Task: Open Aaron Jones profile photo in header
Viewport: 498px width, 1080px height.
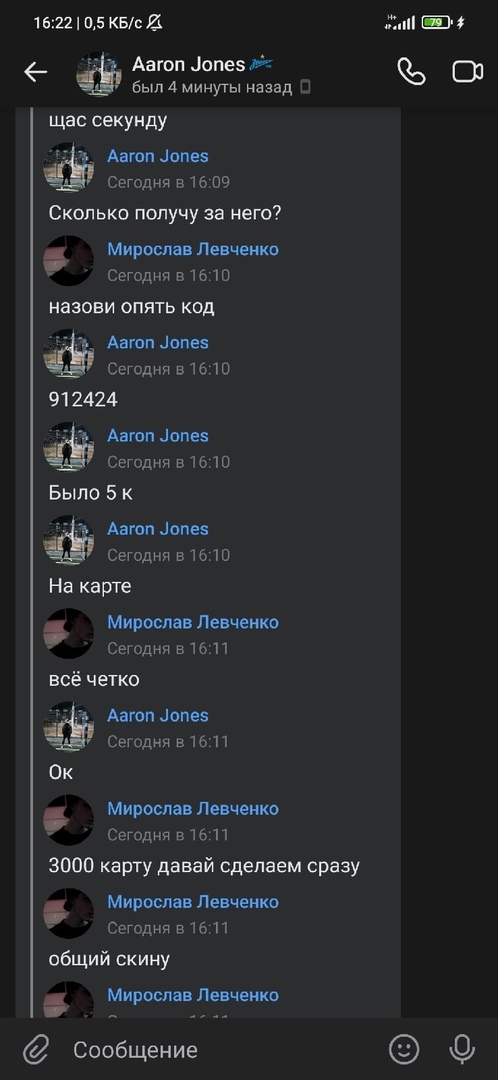Action: [x=98, y=74]
